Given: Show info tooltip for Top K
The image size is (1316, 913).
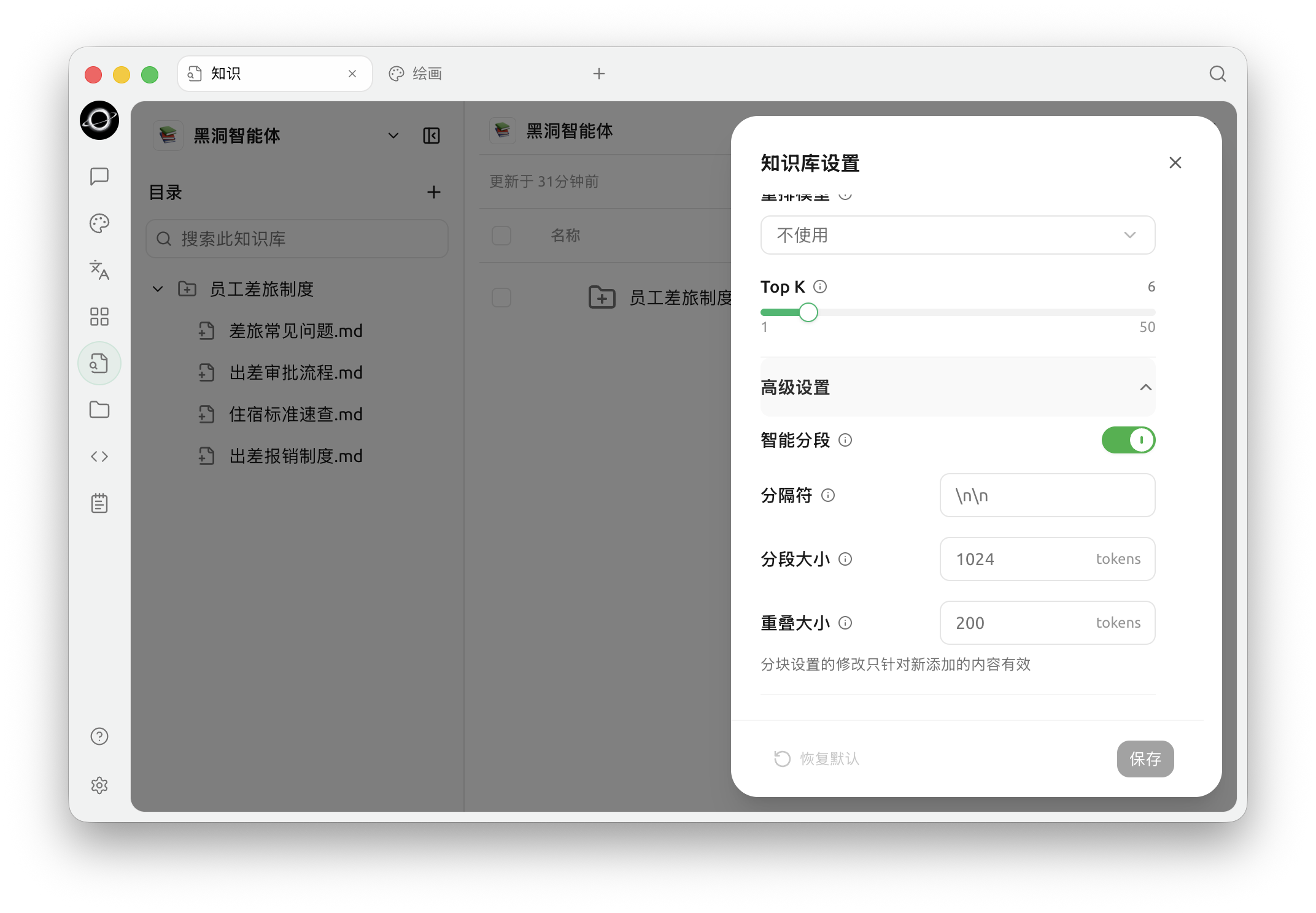Looking at the screenshot, I should [820, 287].
